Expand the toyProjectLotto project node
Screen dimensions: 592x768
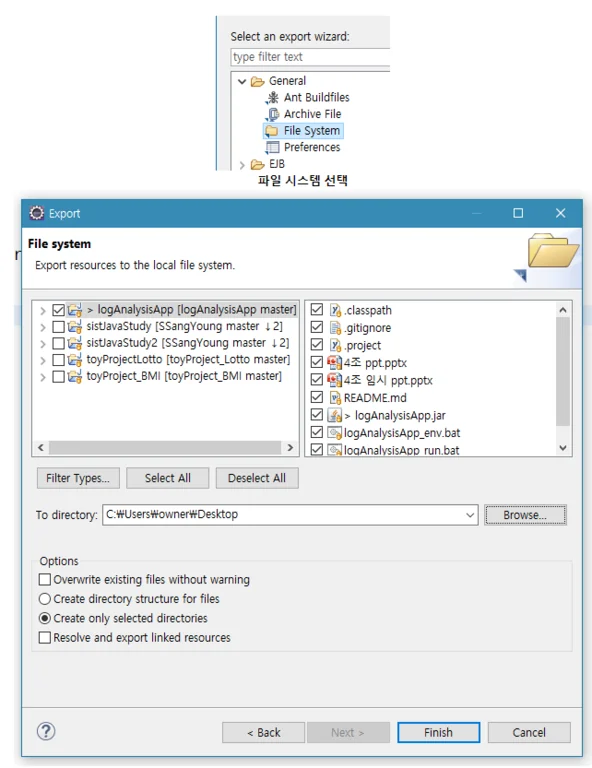[x=43, y=361]
